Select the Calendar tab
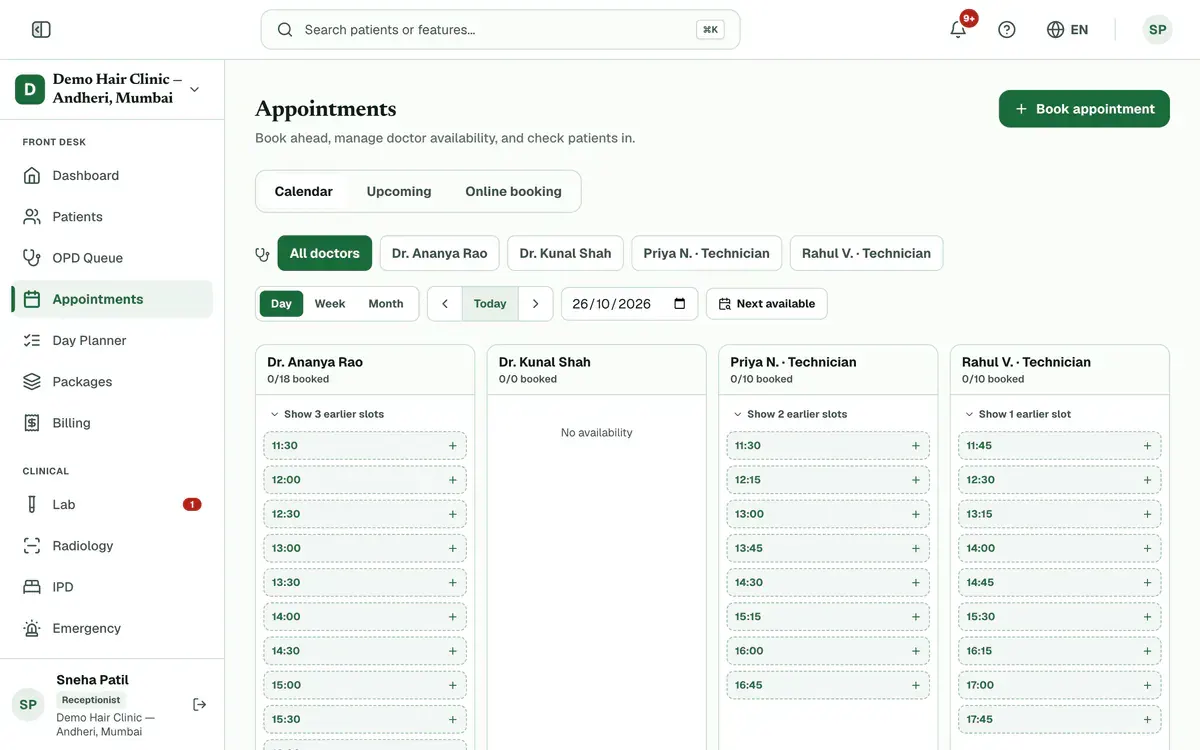 [x=304, y=192]
